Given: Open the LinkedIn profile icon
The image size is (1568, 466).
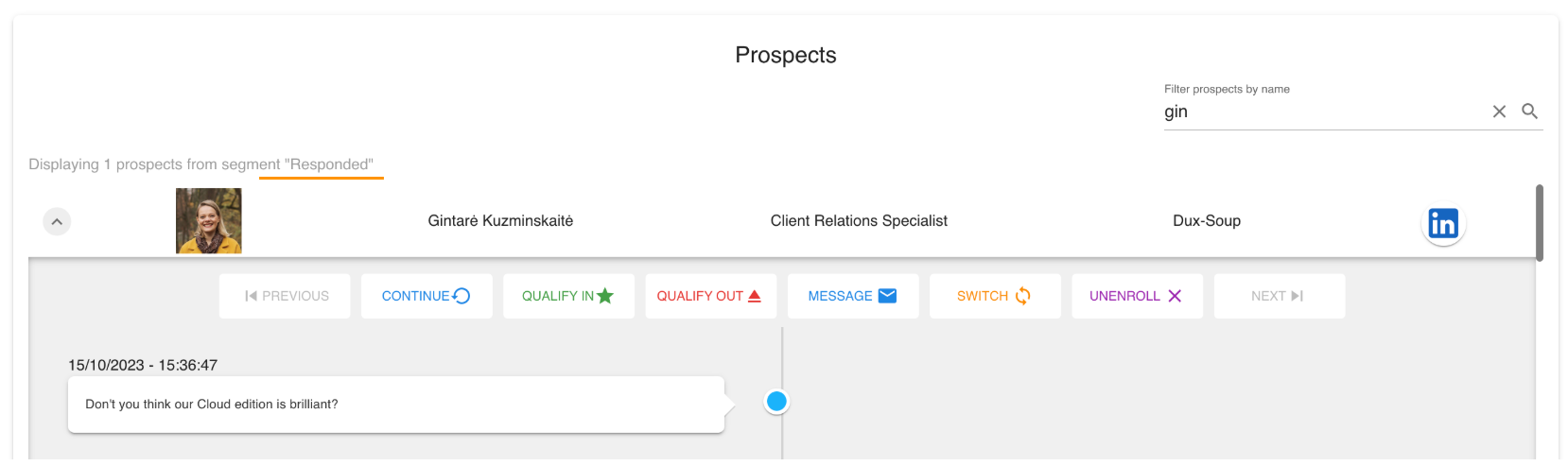Looking at the screenshot, I should click(1443, 223).
